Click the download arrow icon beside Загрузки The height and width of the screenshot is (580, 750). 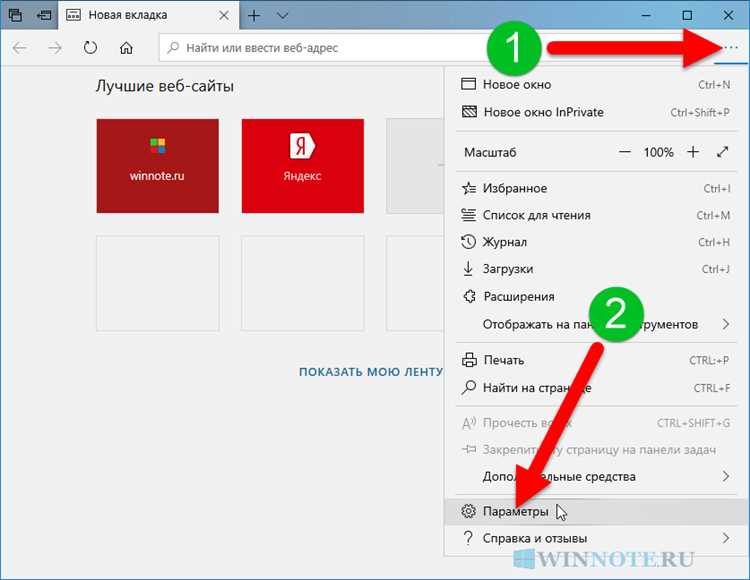coord(468,269)
